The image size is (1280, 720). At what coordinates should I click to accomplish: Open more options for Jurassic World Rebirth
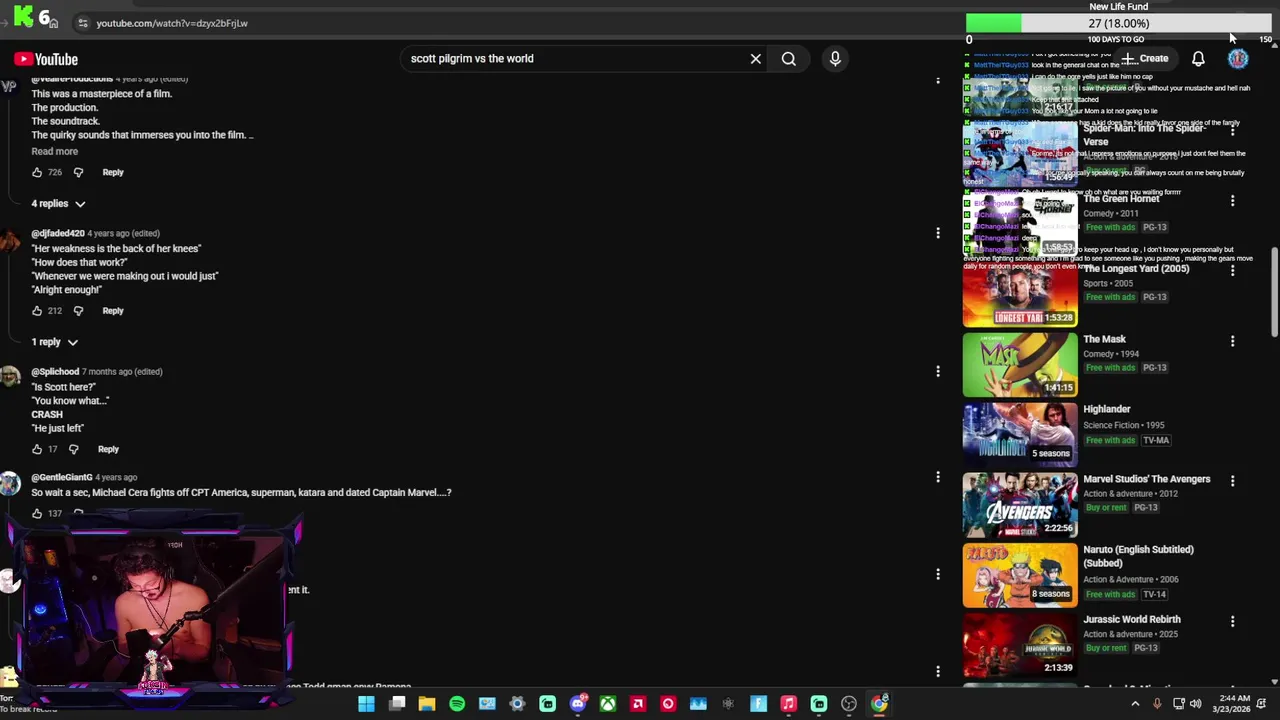1232,621
